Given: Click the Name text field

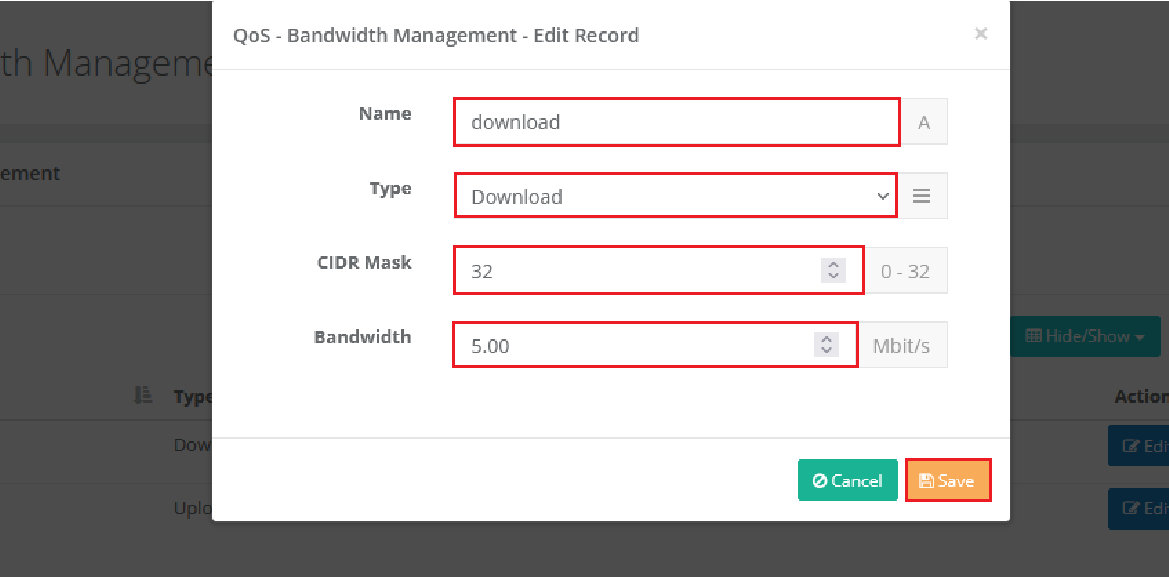Looking at the screenshot, I should tap(676, 122).
